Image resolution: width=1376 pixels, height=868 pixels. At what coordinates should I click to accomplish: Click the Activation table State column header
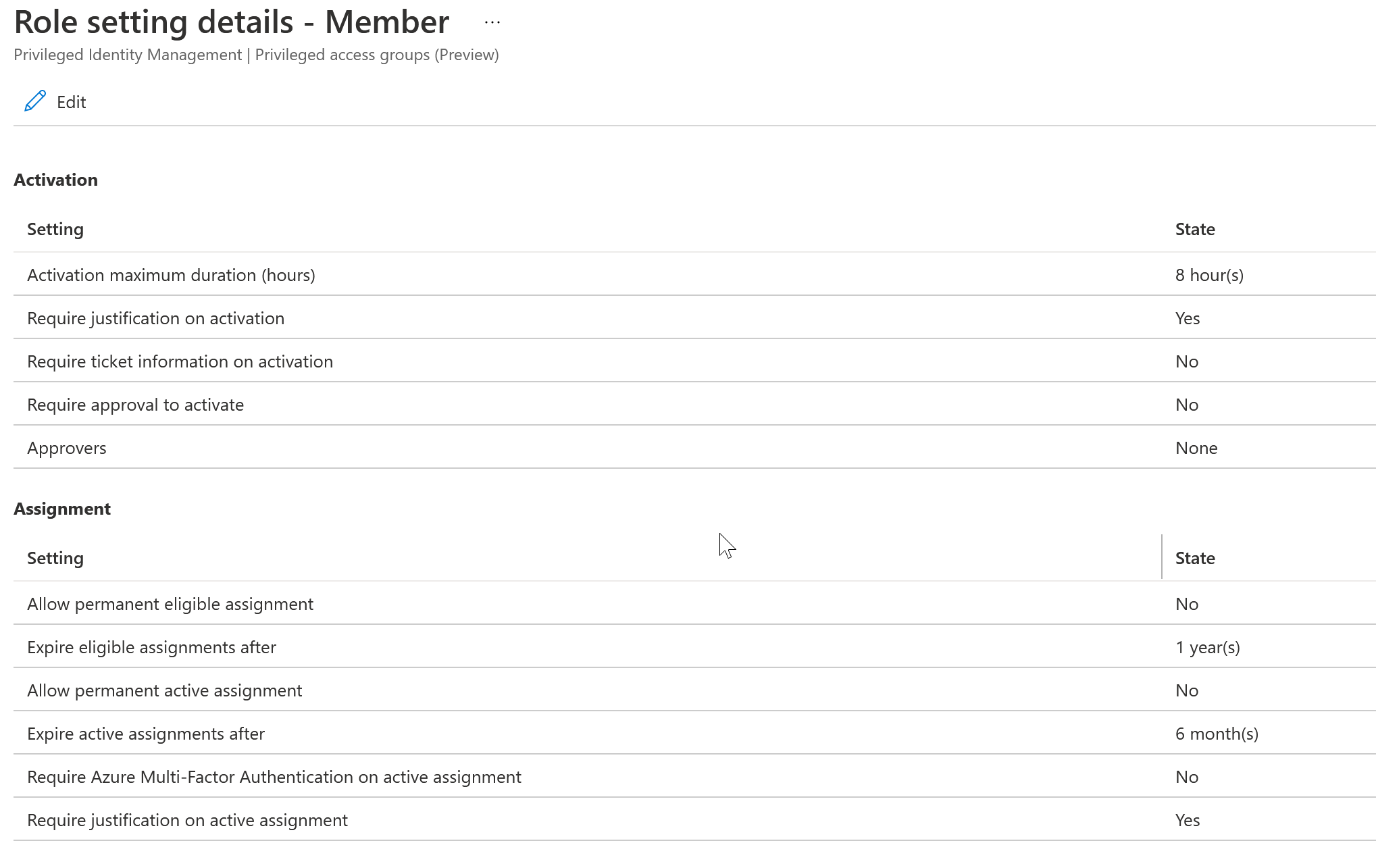[1194, 229]
